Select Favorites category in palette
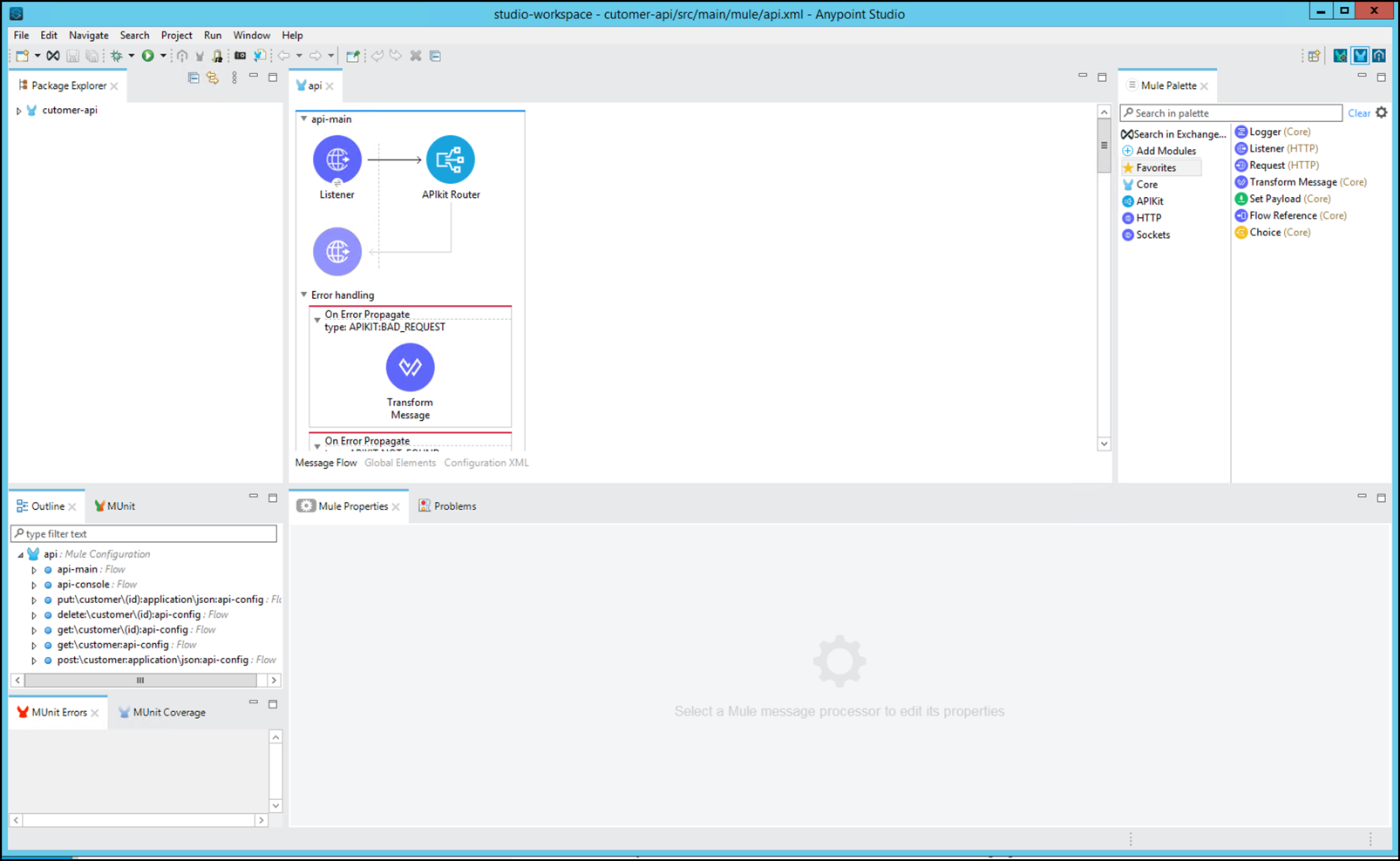The height and width of the screenshot is (861, 1400). pyautogui.click(x=1161, y=168)
